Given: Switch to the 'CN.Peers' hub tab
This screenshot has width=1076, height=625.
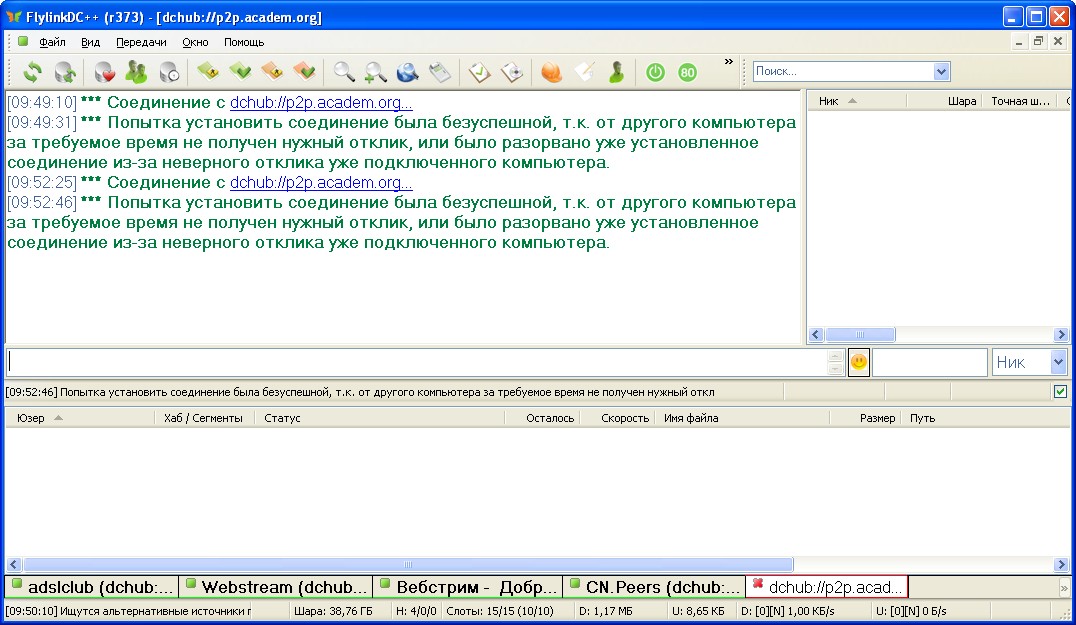Looking at the screenshot, I should pyautogui.click(x=655, y=587).
